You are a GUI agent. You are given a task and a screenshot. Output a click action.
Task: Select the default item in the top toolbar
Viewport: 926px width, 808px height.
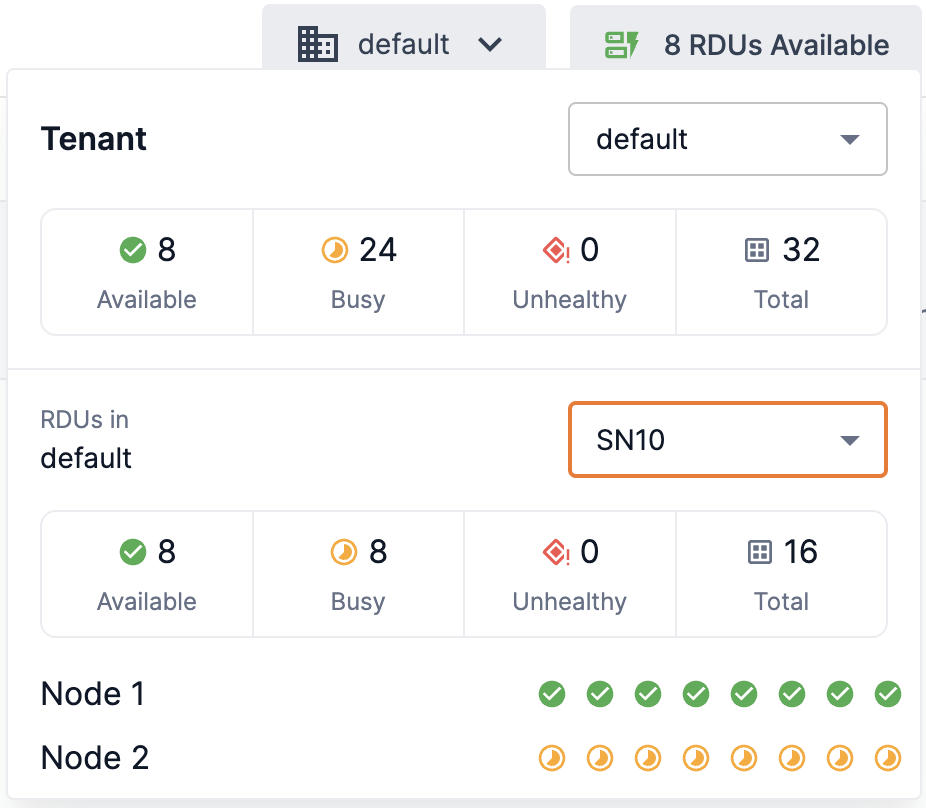tap(404, 44)
